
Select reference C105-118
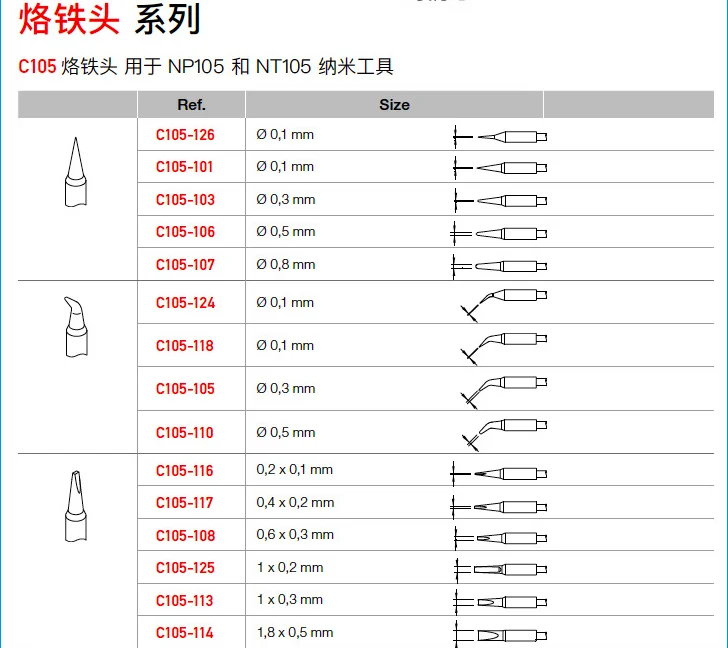pos(184,346)
